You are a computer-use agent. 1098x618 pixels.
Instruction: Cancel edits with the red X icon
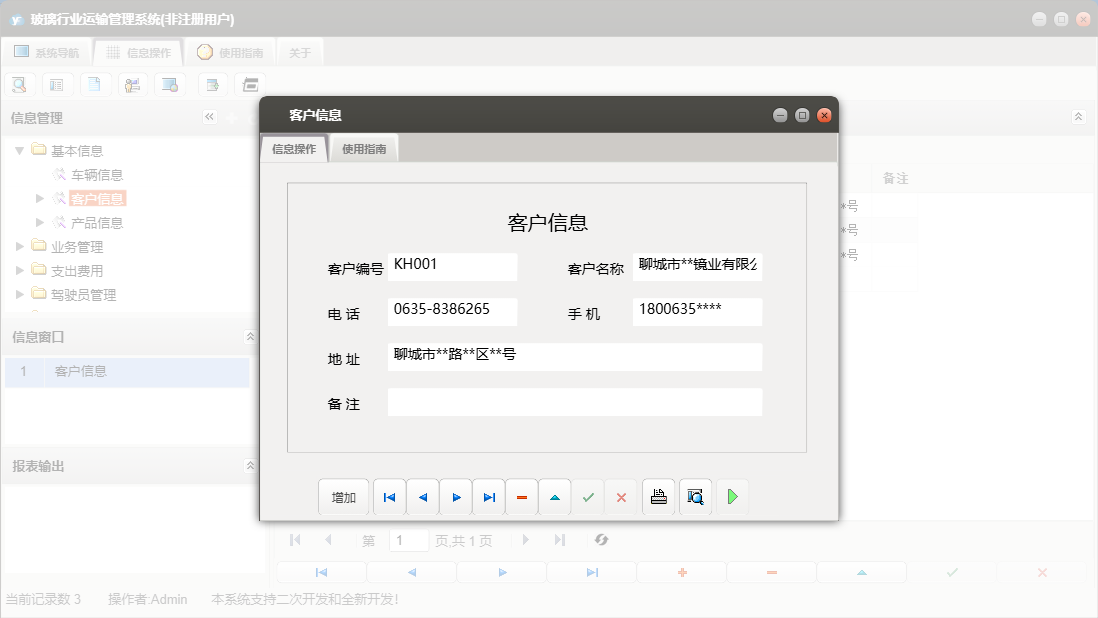620,496
